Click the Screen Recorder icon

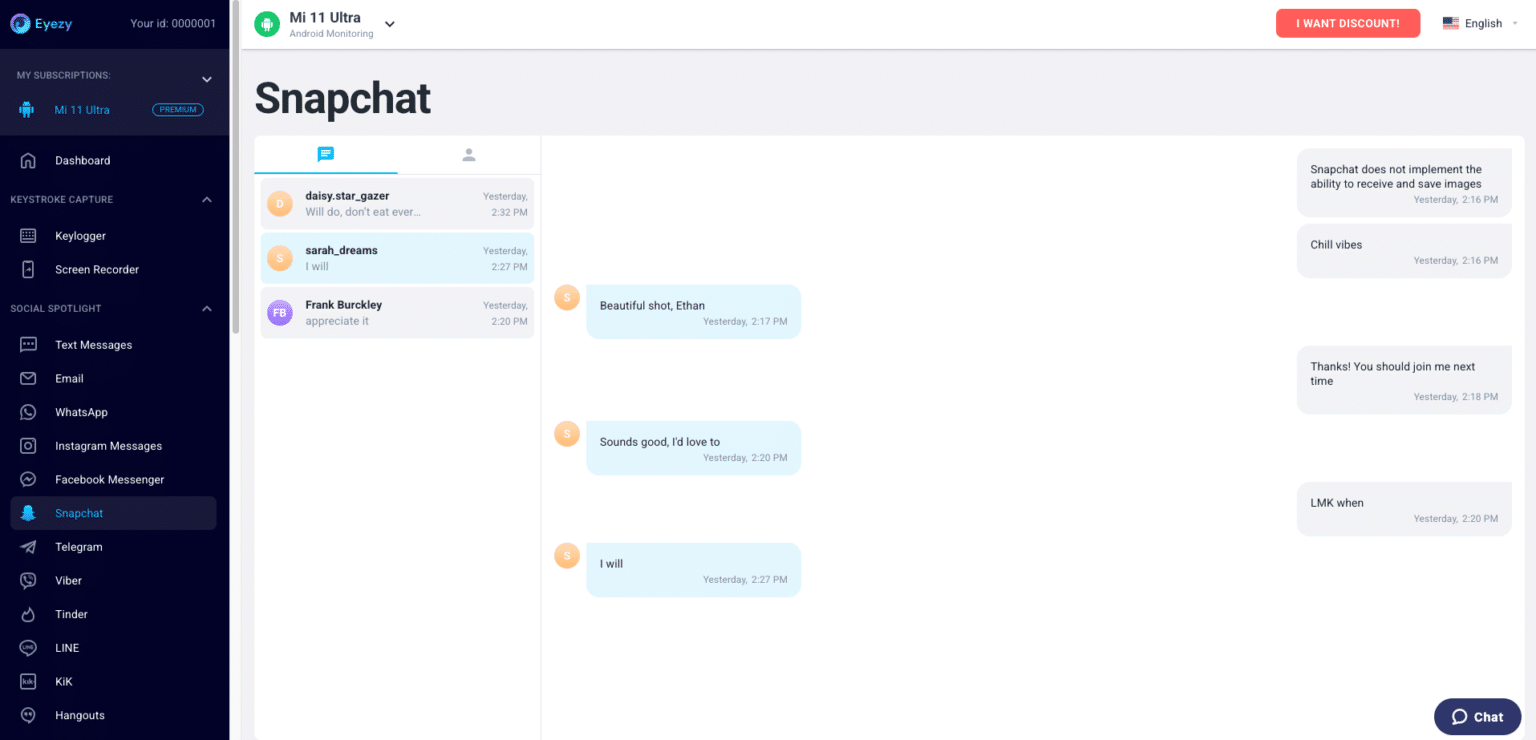click(28, 269)
